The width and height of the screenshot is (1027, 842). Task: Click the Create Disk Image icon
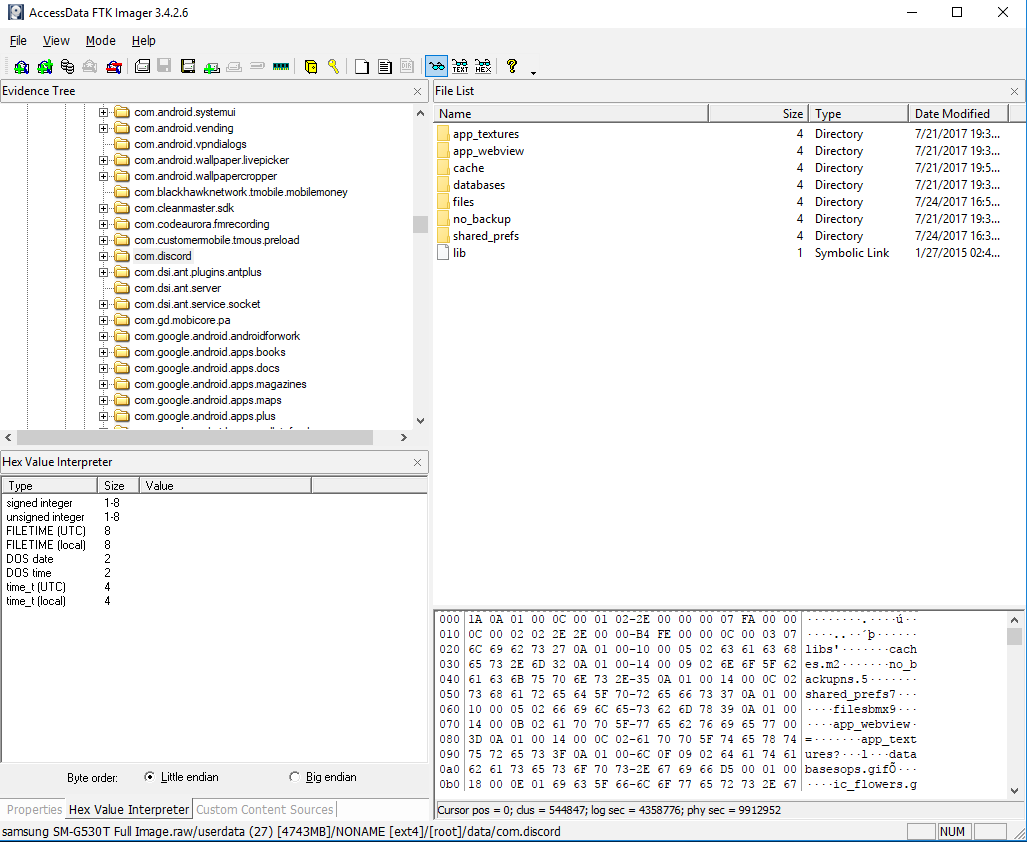tap(142, 66)
